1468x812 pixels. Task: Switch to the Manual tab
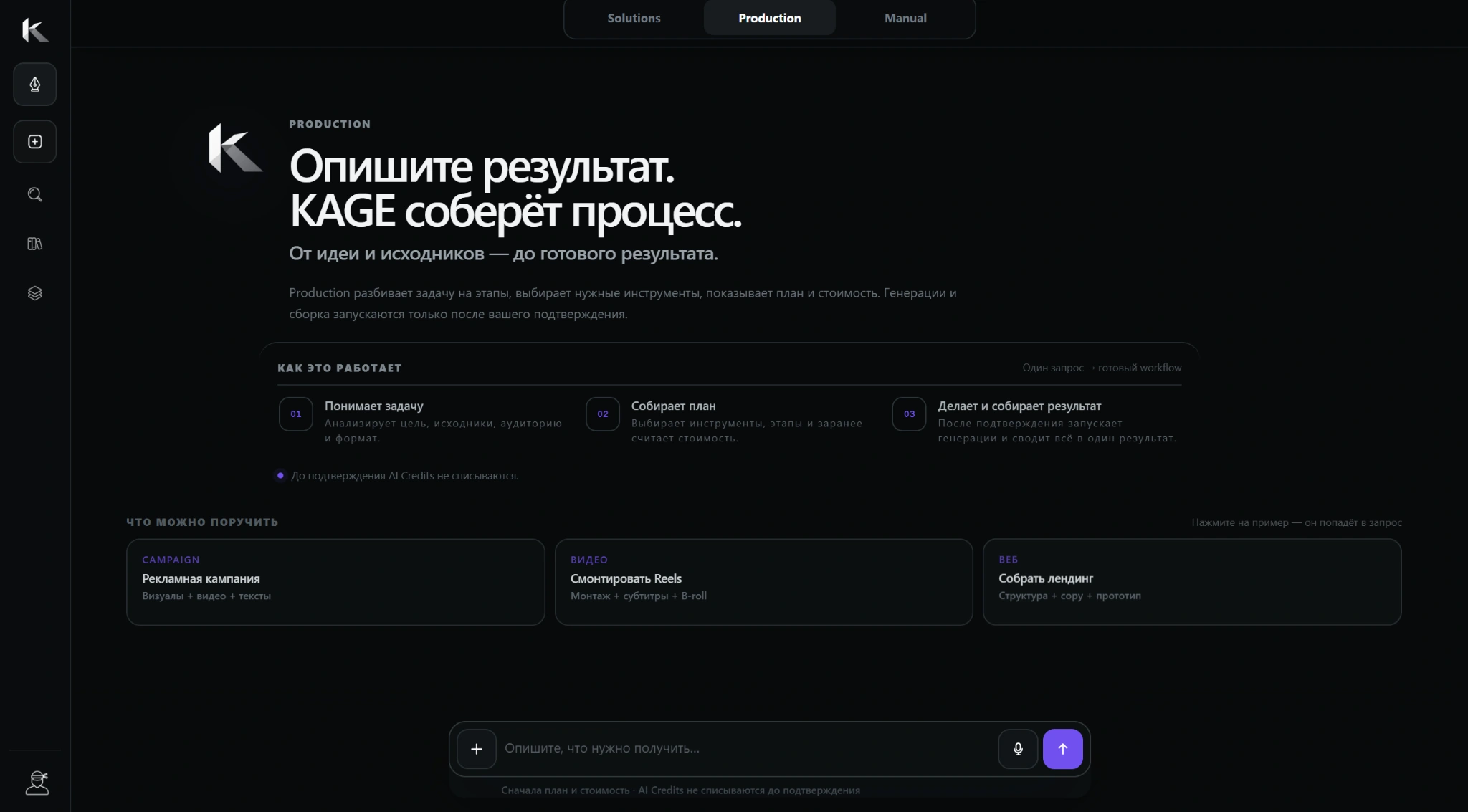click(905, 18)
